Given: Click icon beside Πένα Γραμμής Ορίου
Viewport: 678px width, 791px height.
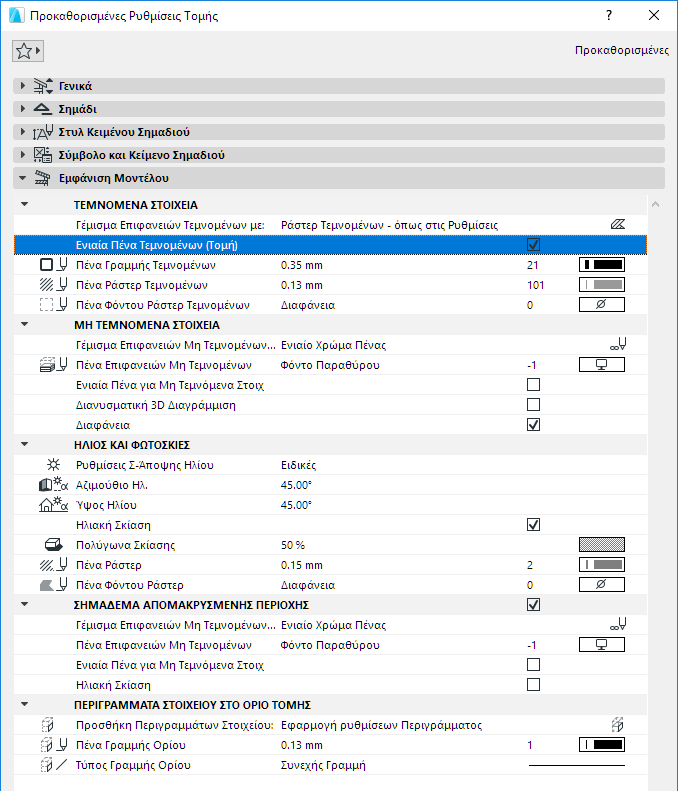Looking at the screenshot, I should 53,745.
